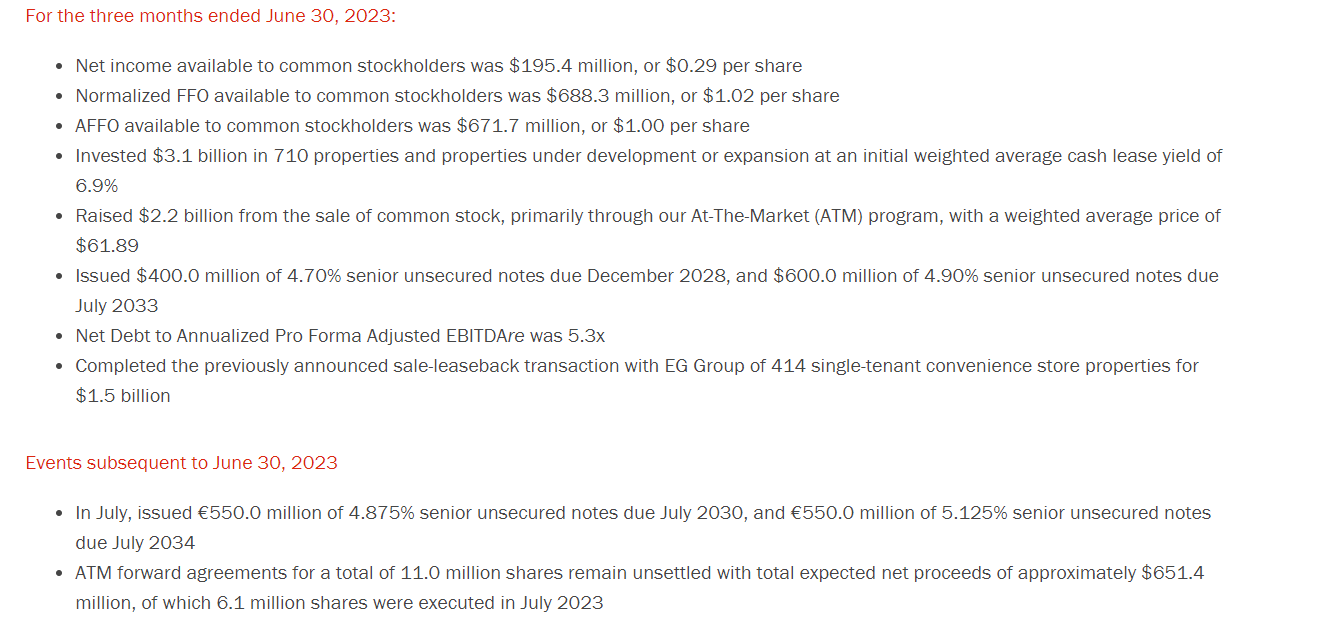Click the 'July 2033' due date text
1334x619 pixels.
tap(116, 306)
